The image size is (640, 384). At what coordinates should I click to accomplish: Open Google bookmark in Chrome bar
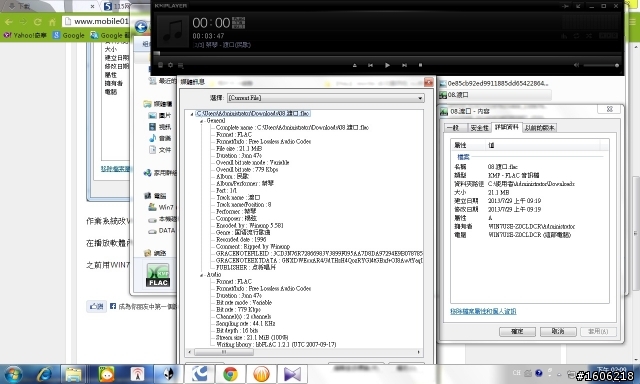point(69,36)
